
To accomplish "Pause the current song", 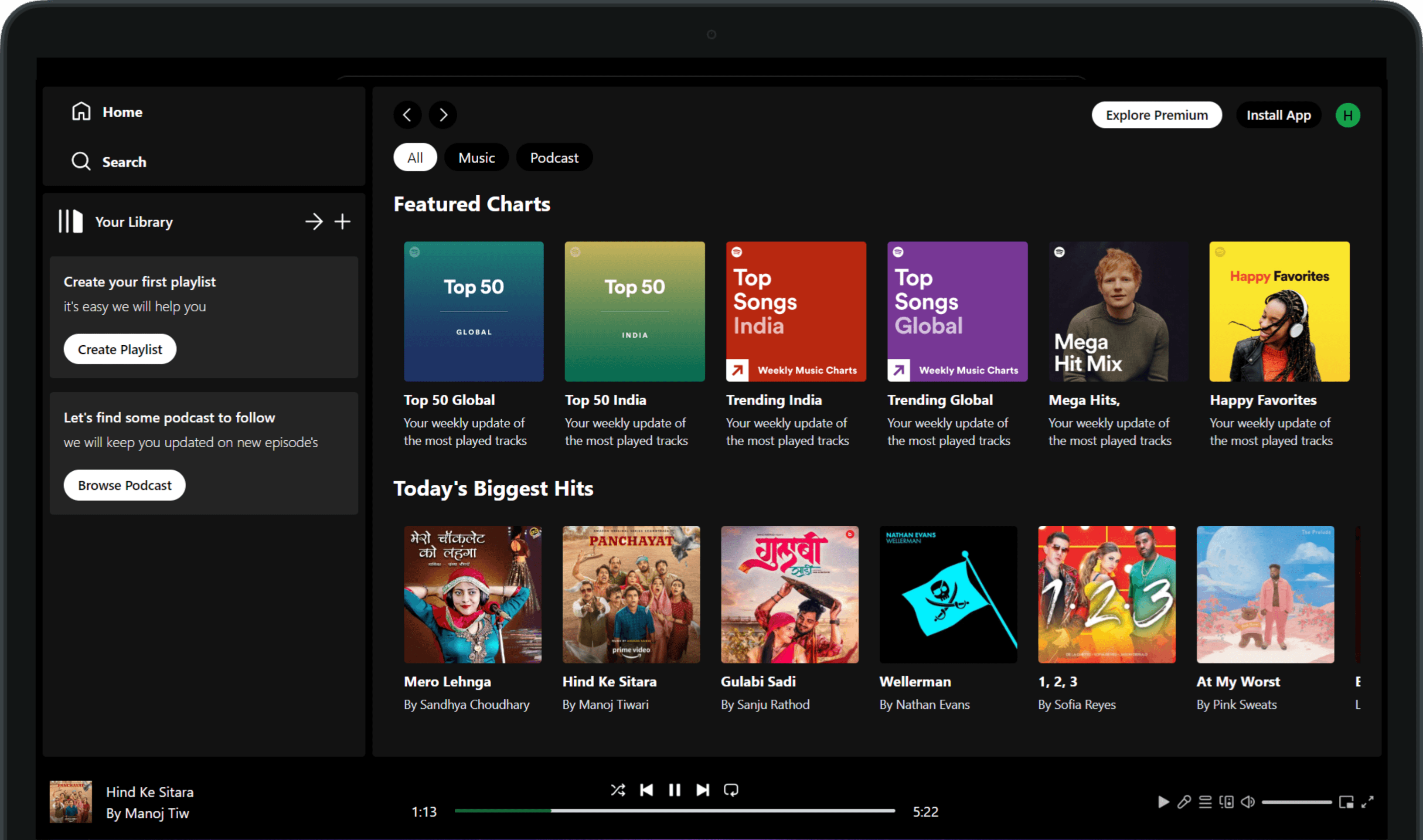I will point(674,789).
